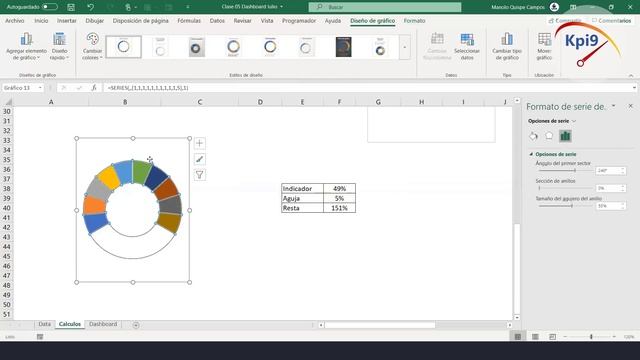Open the Cambiar colores palette

(92, 47)
